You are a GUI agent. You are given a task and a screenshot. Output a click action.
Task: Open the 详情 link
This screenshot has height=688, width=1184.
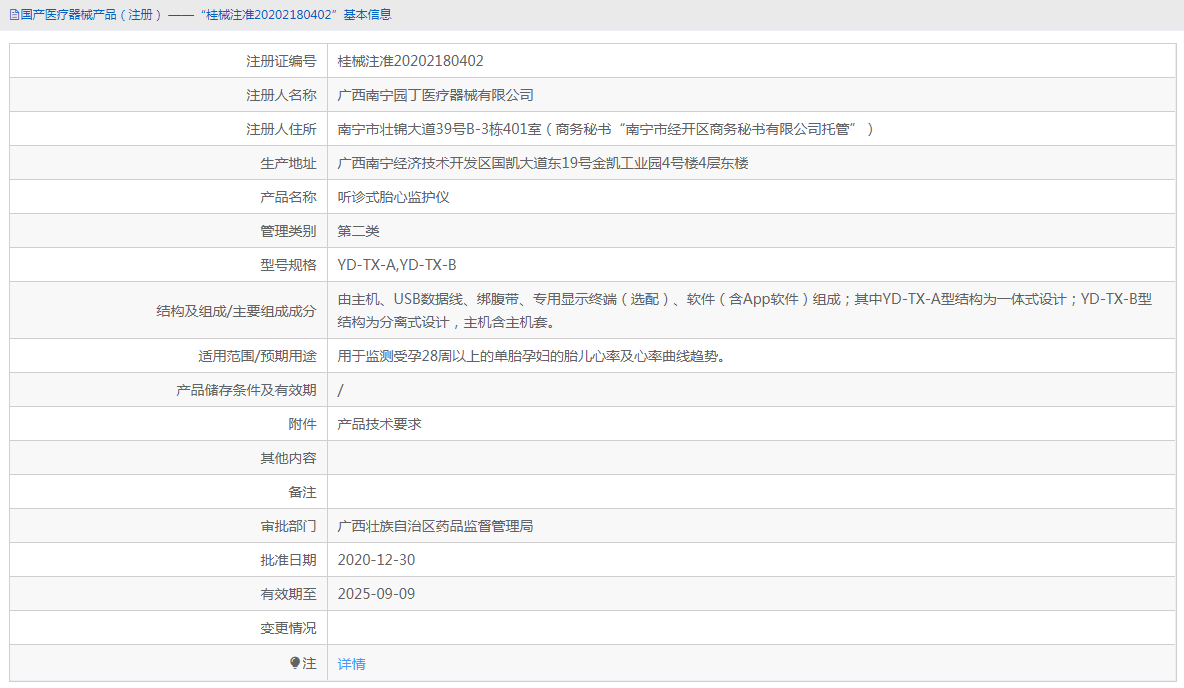(x=350, y=663)
